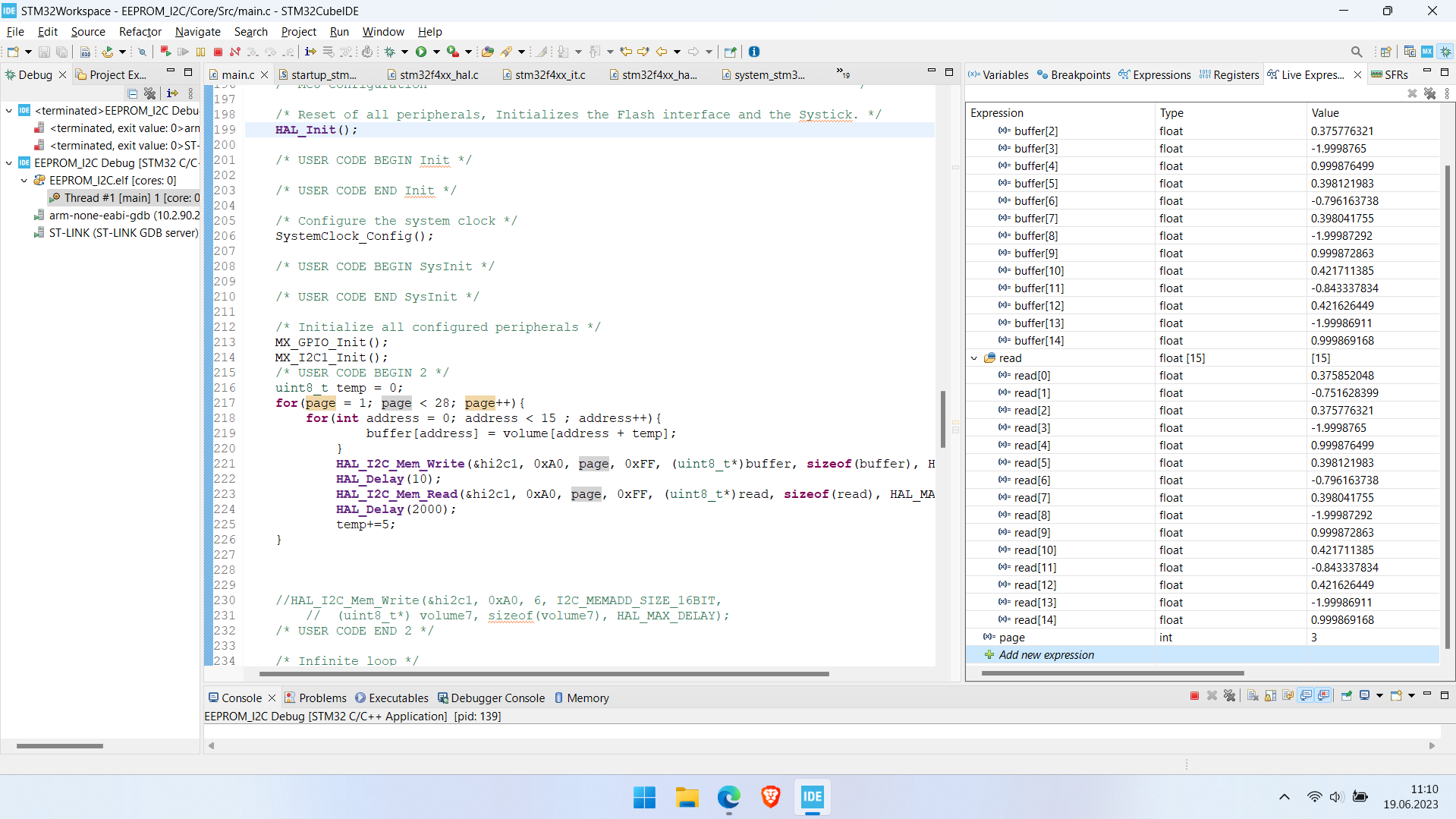Image resolution: width=1456 pixels, height=819 pixels.
Task: Open Live Expressions view menu (three dots)
Action: pyautogui.click(x=1447, y=93)
